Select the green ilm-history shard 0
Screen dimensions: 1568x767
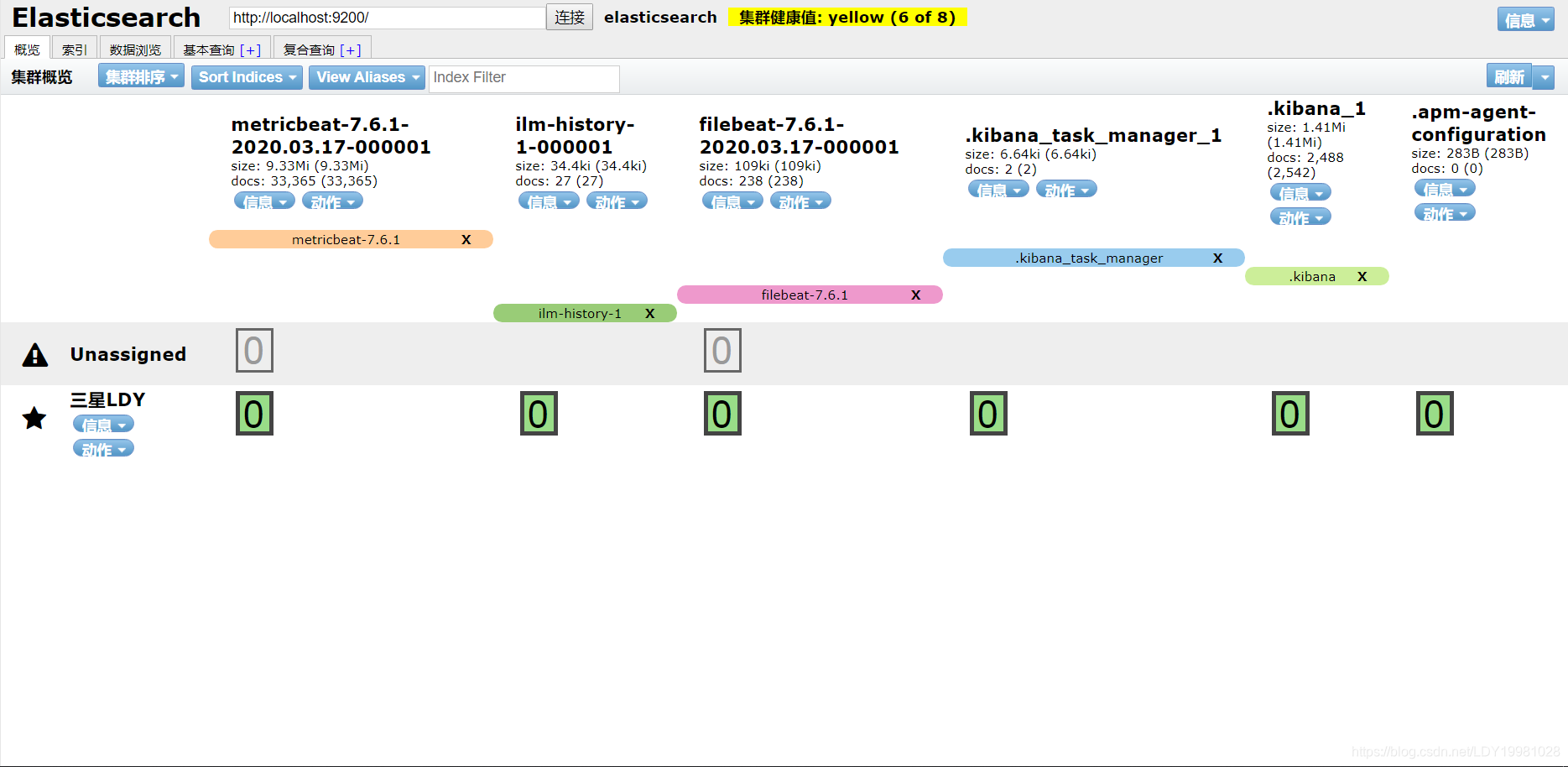[539, 414]
